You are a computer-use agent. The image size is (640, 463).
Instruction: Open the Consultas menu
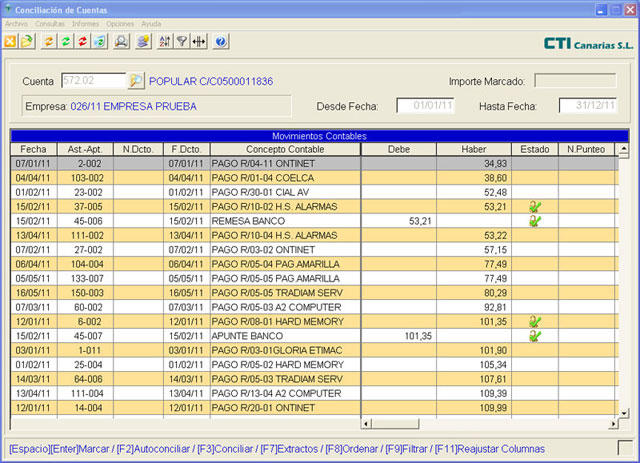coord(49,22)
